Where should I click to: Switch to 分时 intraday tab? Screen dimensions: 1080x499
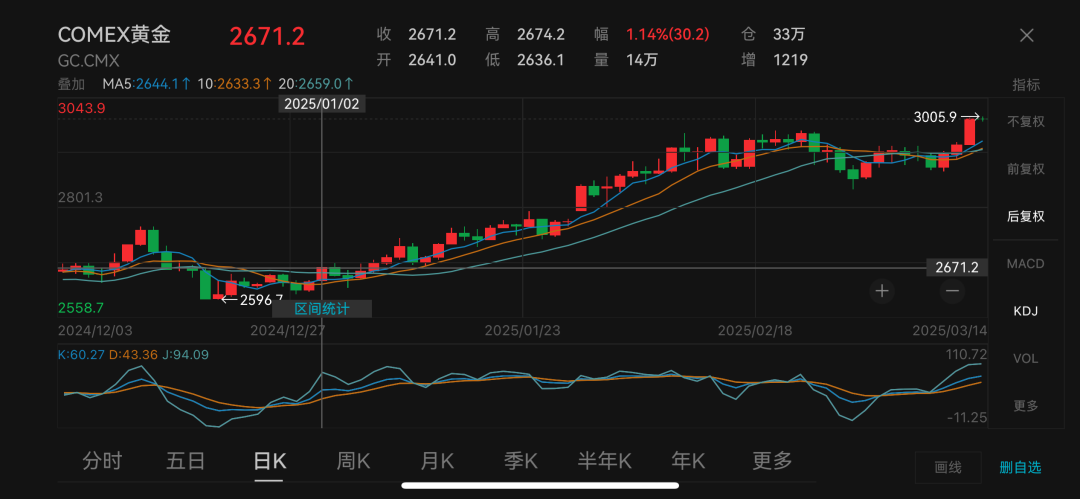(102, 461)
